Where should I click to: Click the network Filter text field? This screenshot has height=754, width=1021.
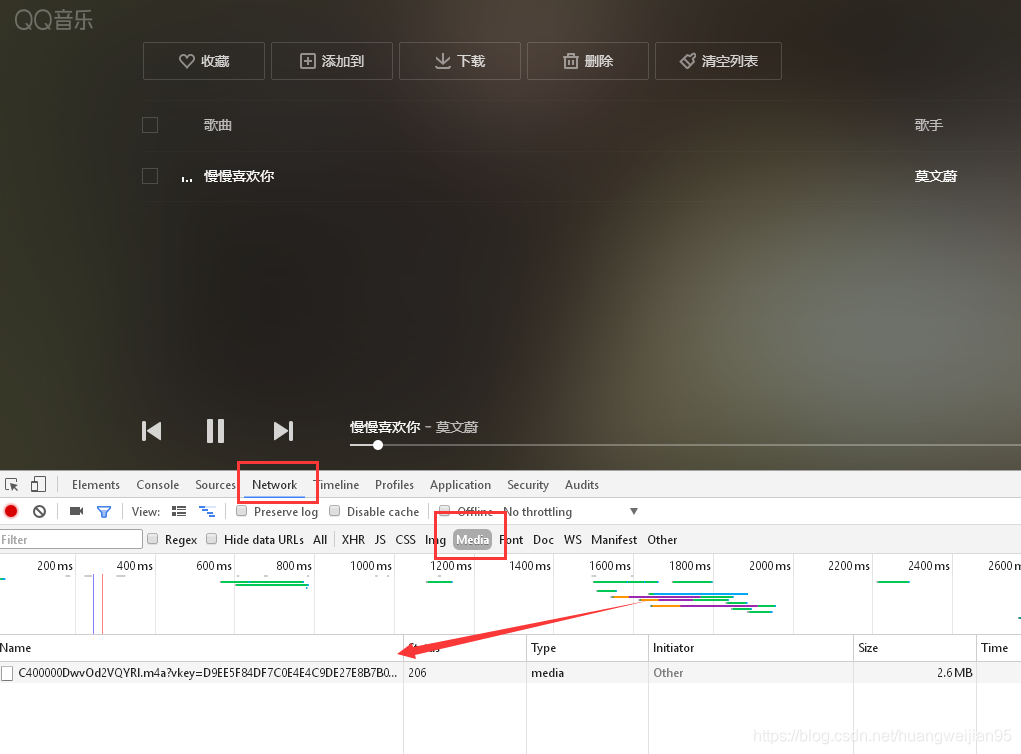[x=71, y=539]
